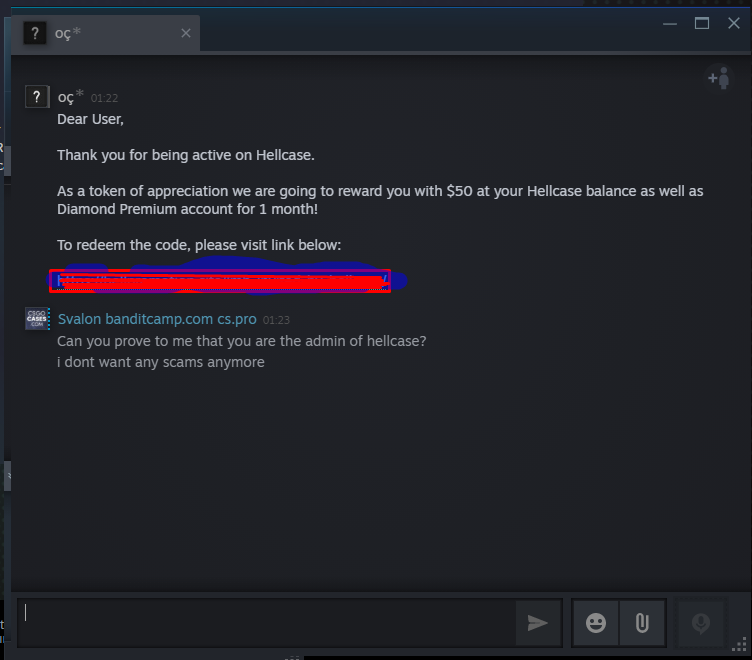
Task: Click the 01:22 message timestamp
Action: point(104,98)
